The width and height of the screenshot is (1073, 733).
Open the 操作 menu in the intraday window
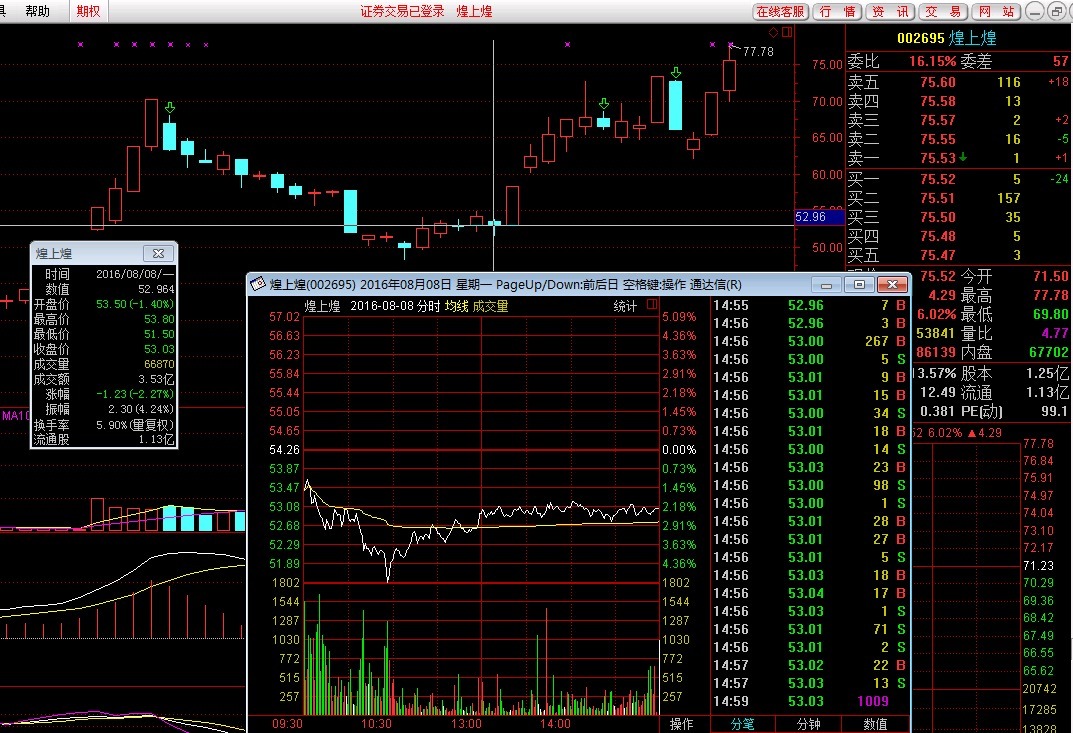pos(682,724)
